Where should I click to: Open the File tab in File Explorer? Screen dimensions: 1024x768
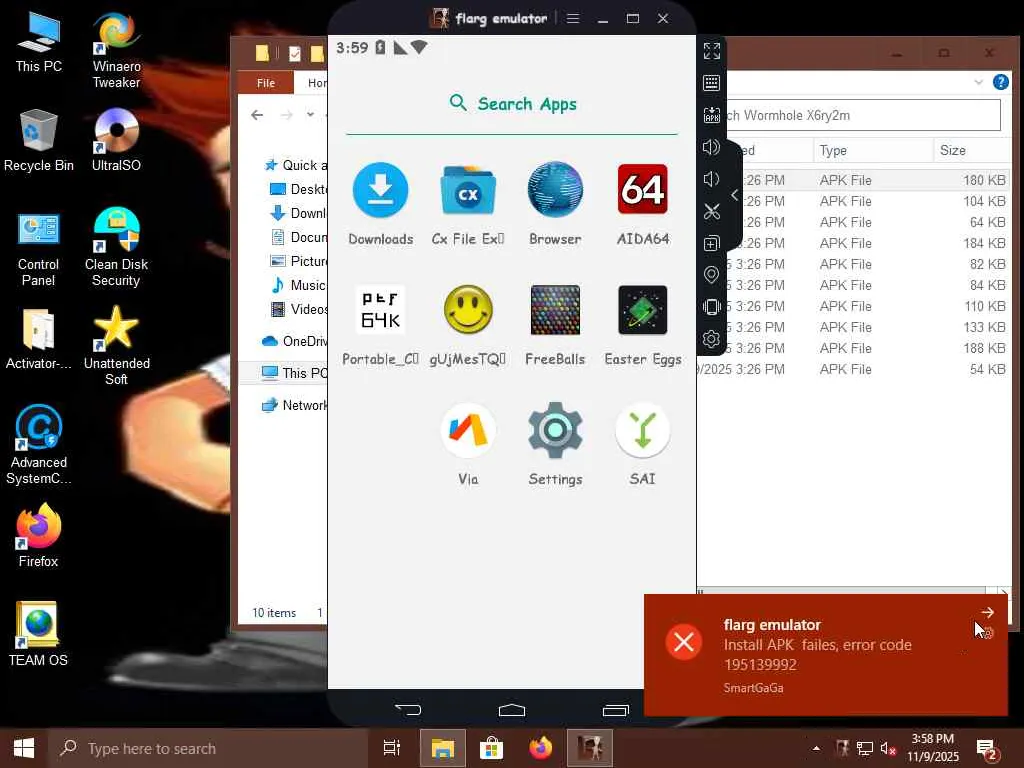(x=266, y=83)
